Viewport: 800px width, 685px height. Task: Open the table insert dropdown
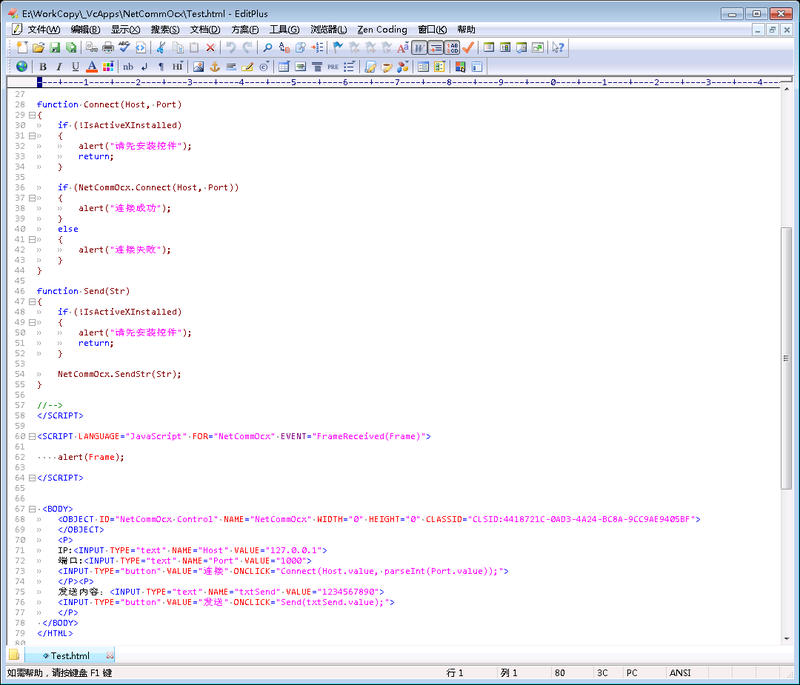click(284, 67)
